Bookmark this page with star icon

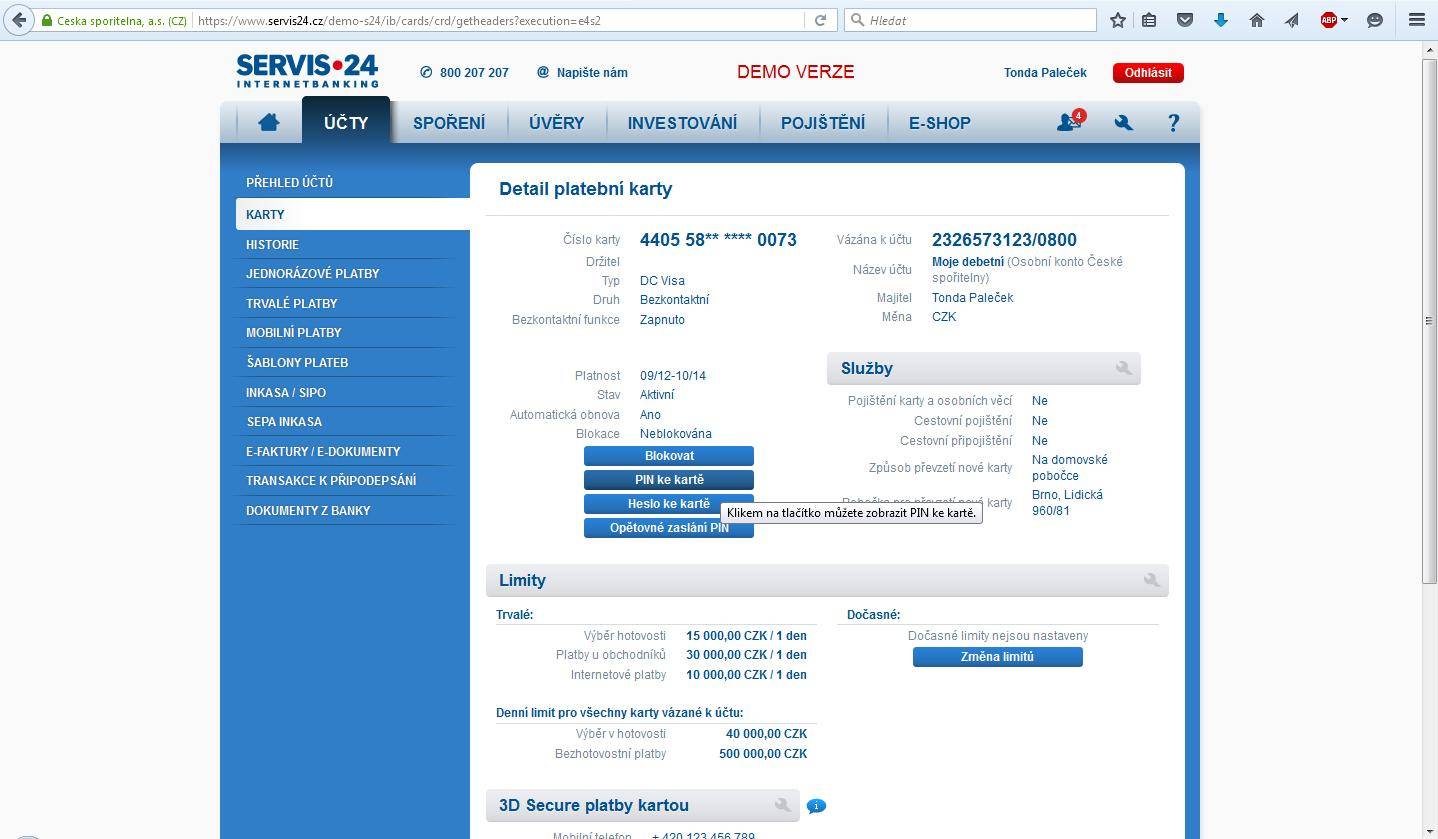point(1118,20)
